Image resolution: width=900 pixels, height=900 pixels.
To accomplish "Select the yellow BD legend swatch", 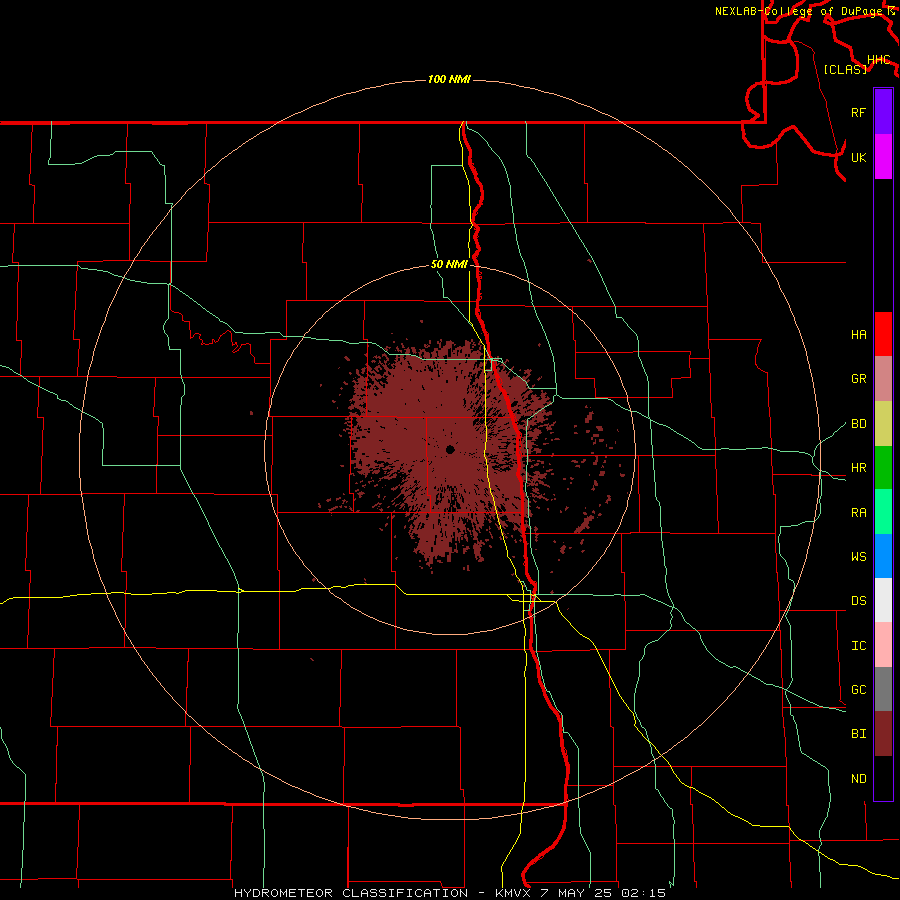I will pos(883,423).
